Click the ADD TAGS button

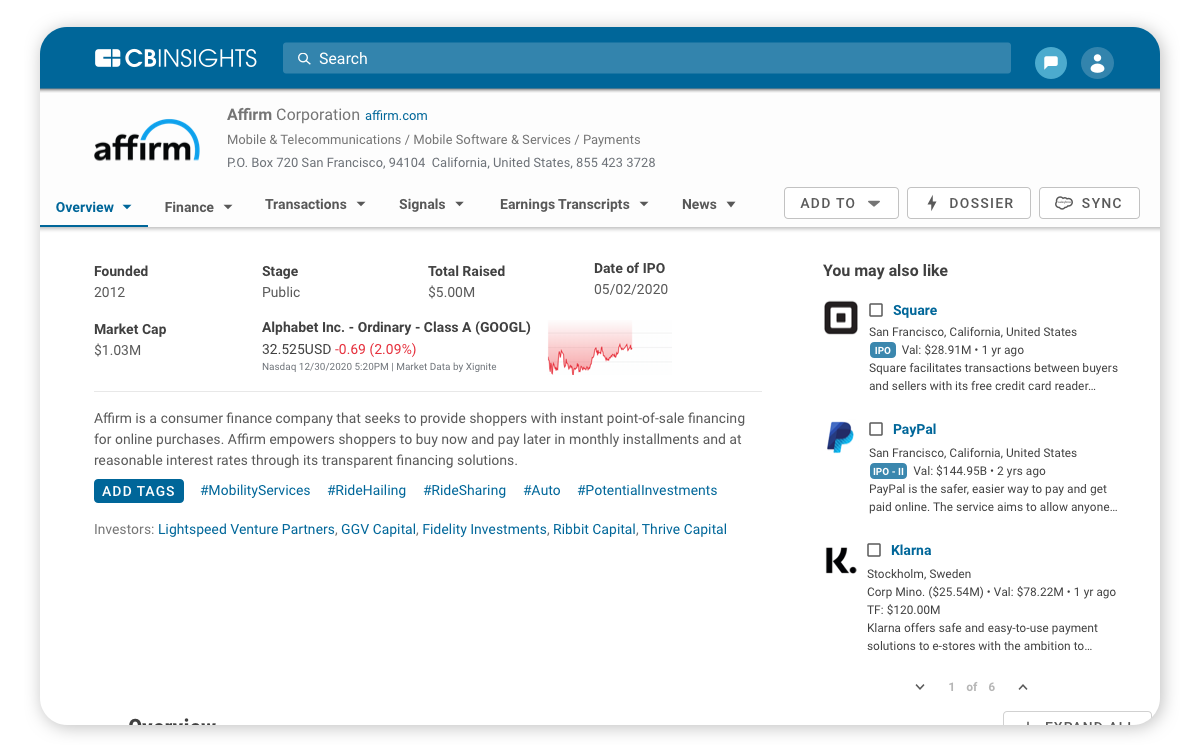pos(139,491)
